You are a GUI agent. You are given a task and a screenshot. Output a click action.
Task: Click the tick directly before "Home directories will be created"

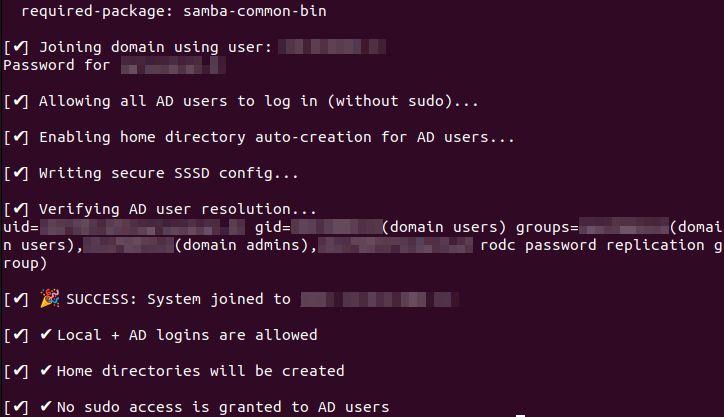[x=45, y=371]
